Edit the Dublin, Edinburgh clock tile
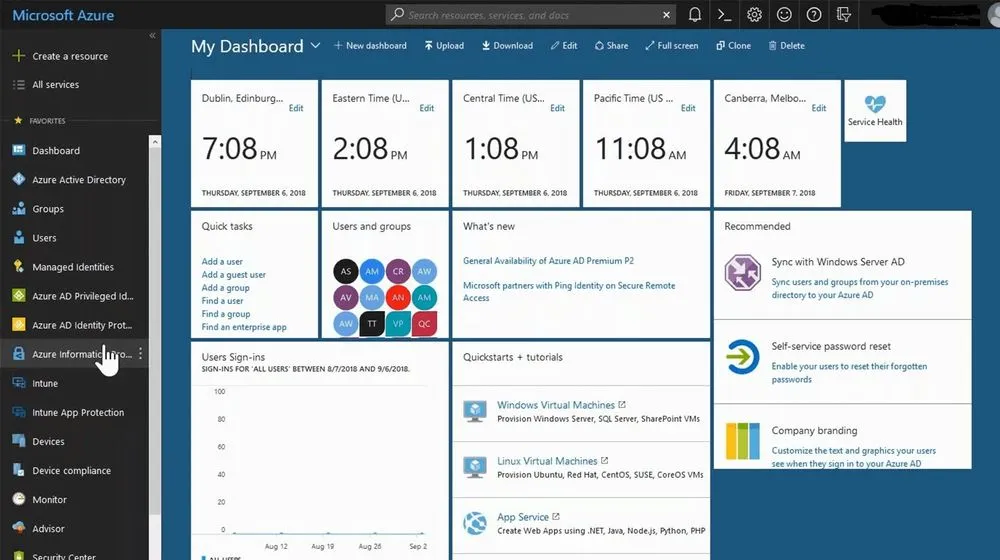 296,108
